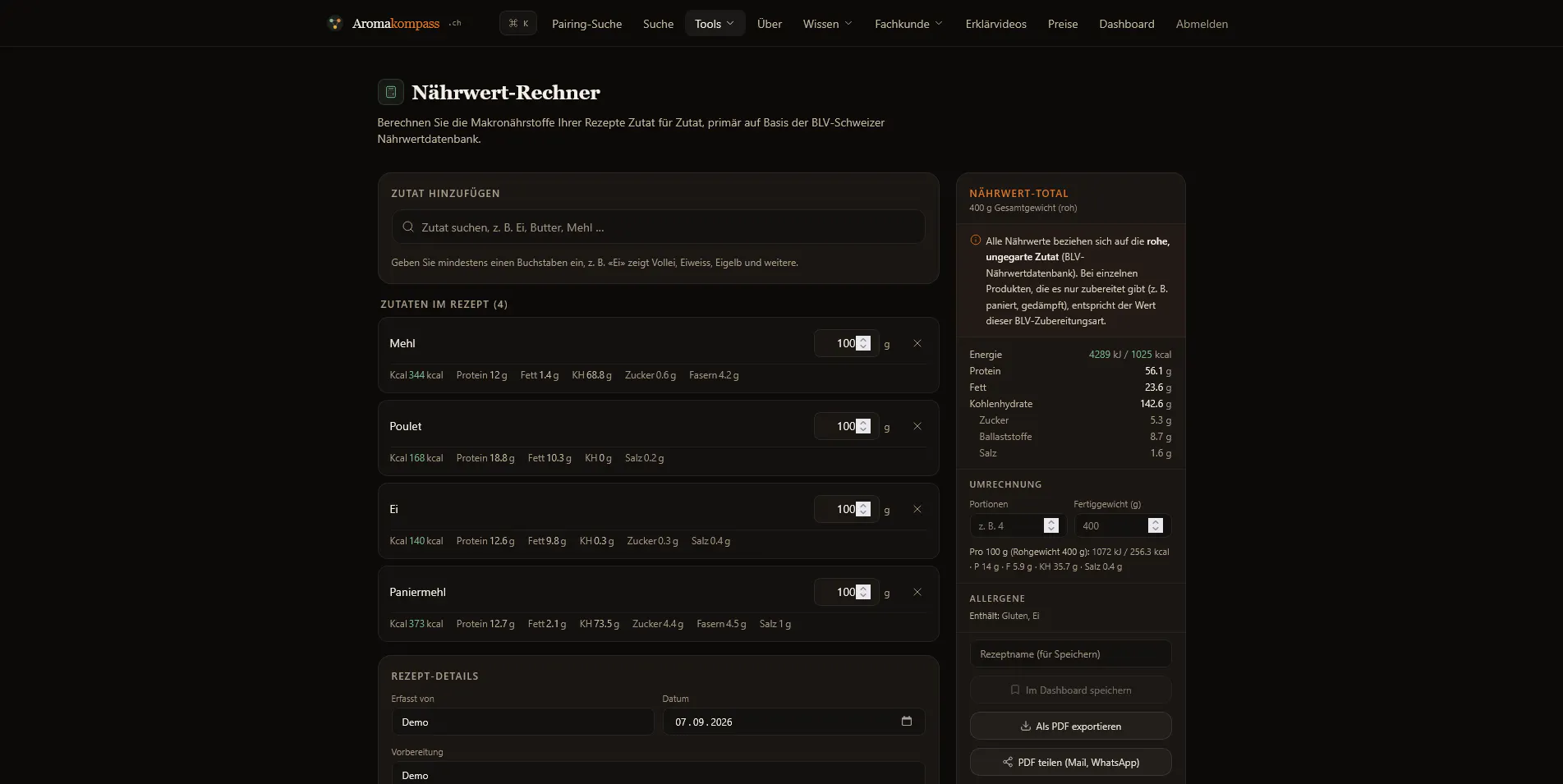Focus the Zutat suchen search field

658,227
